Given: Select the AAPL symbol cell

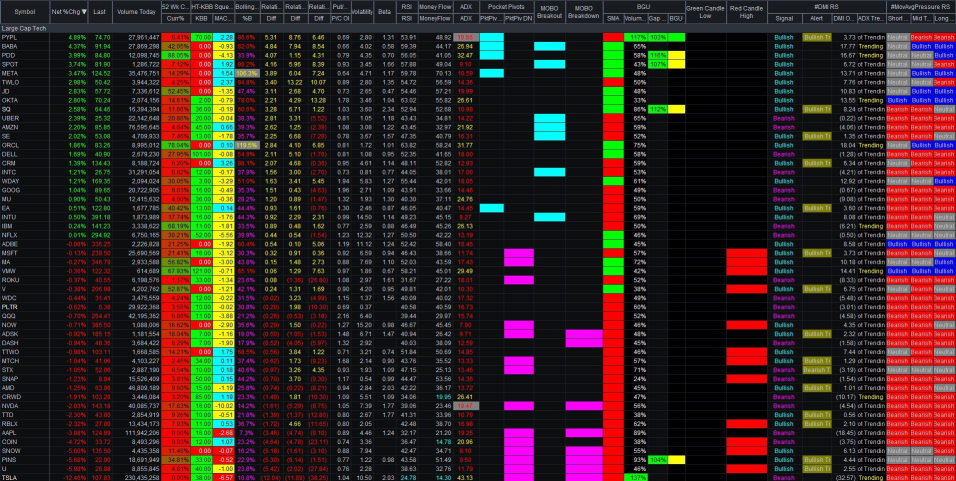Looking at the screenshot, I should coord(24,432).
